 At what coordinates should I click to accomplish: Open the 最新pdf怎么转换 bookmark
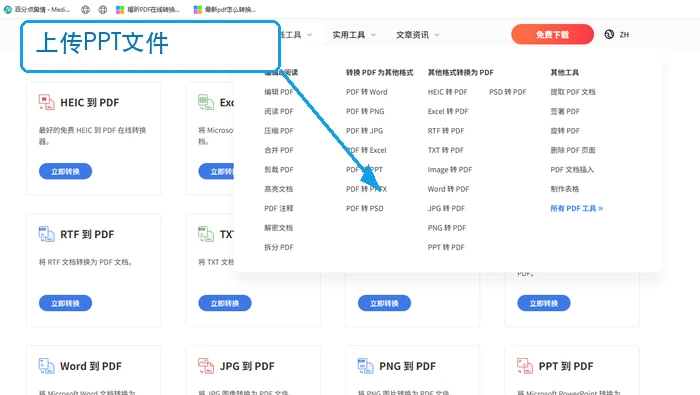click(x=225, y=9)
